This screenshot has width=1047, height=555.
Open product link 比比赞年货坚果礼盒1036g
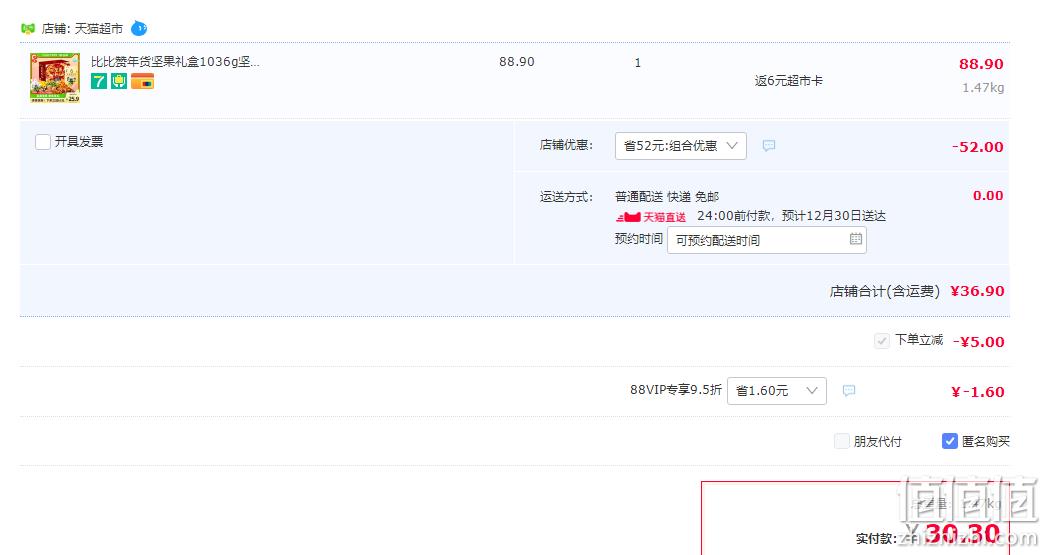(175, 62)
